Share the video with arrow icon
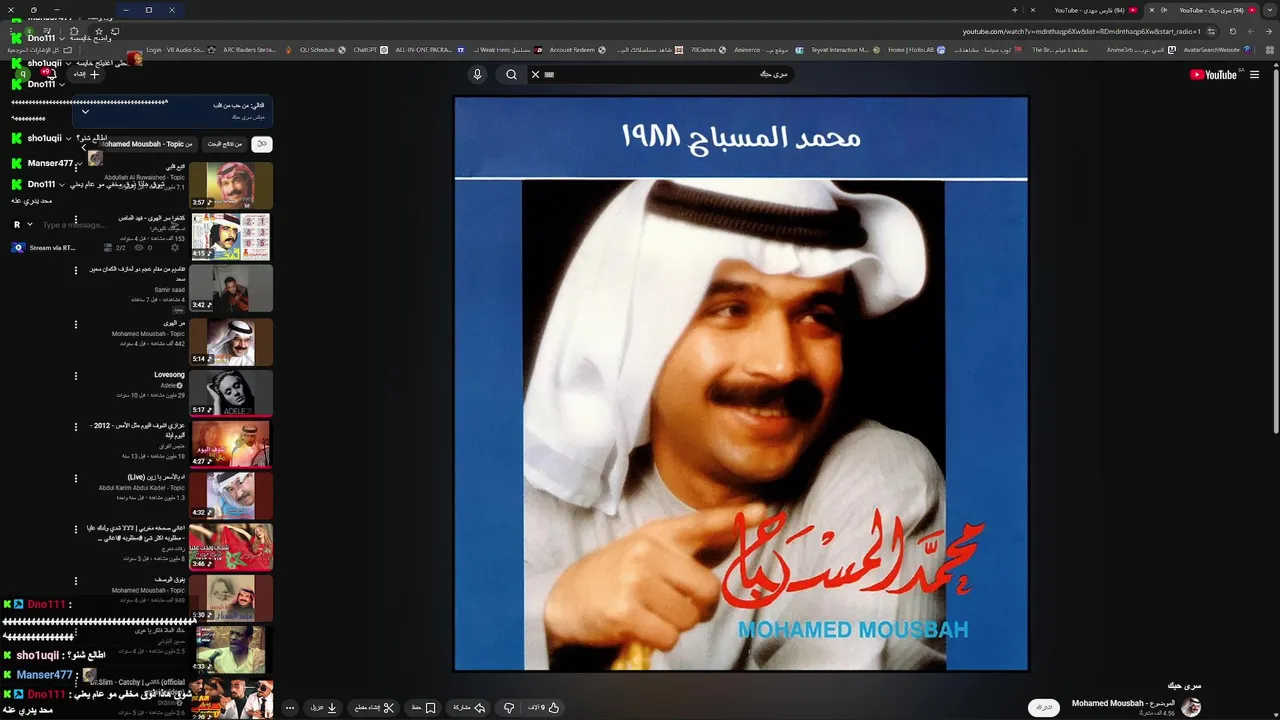The height and width of the screenshot is (720, 1280). pos(469,707)
